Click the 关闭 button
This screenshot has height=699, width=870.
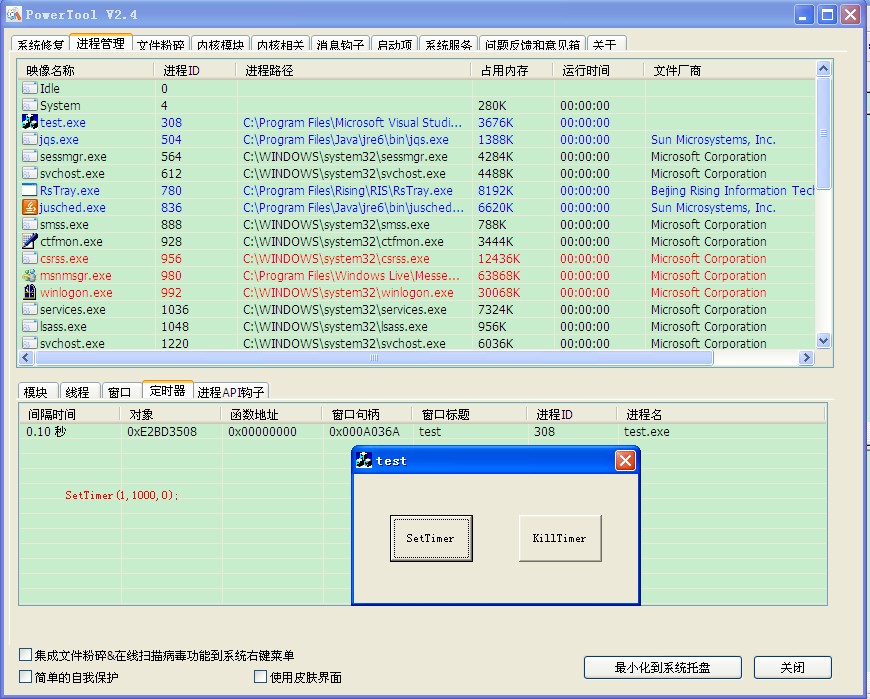pyautogui.click(x=792, y=667)
